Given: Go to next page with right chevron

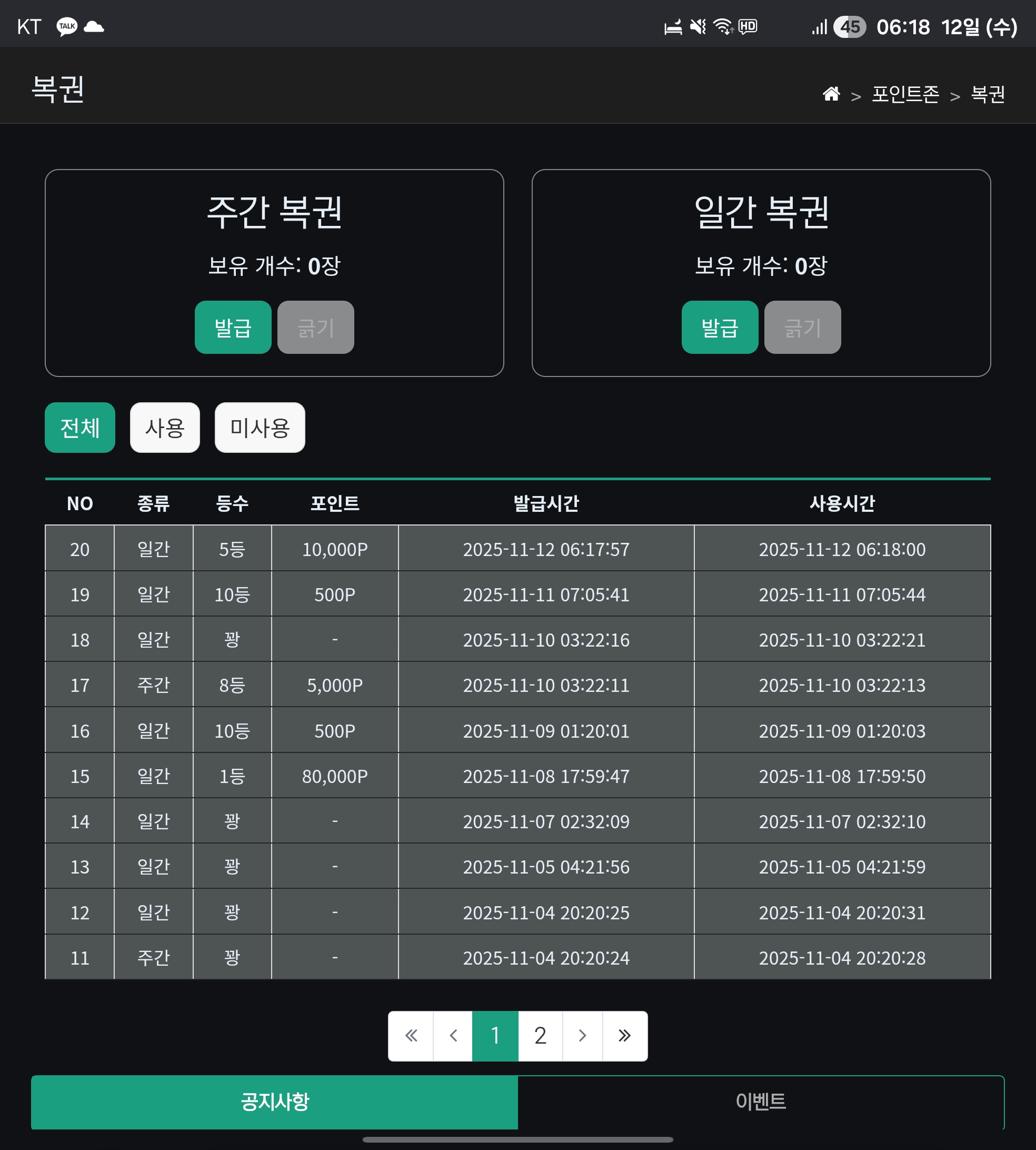Looking at the screenshot, I should pyautogui.click(x=582, y=1036).
